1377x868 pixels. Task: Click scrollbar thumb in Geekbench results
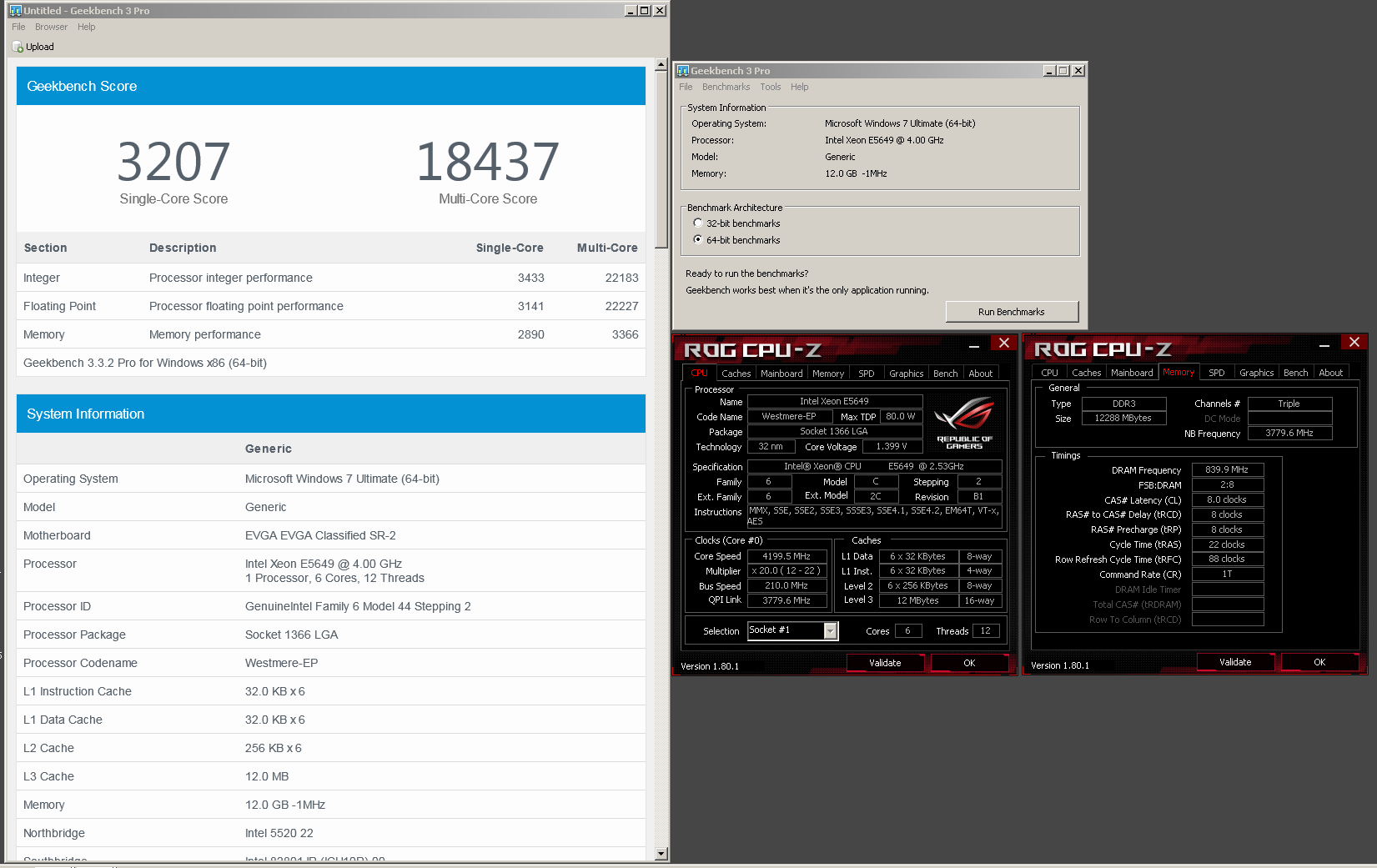pos(661,159)
